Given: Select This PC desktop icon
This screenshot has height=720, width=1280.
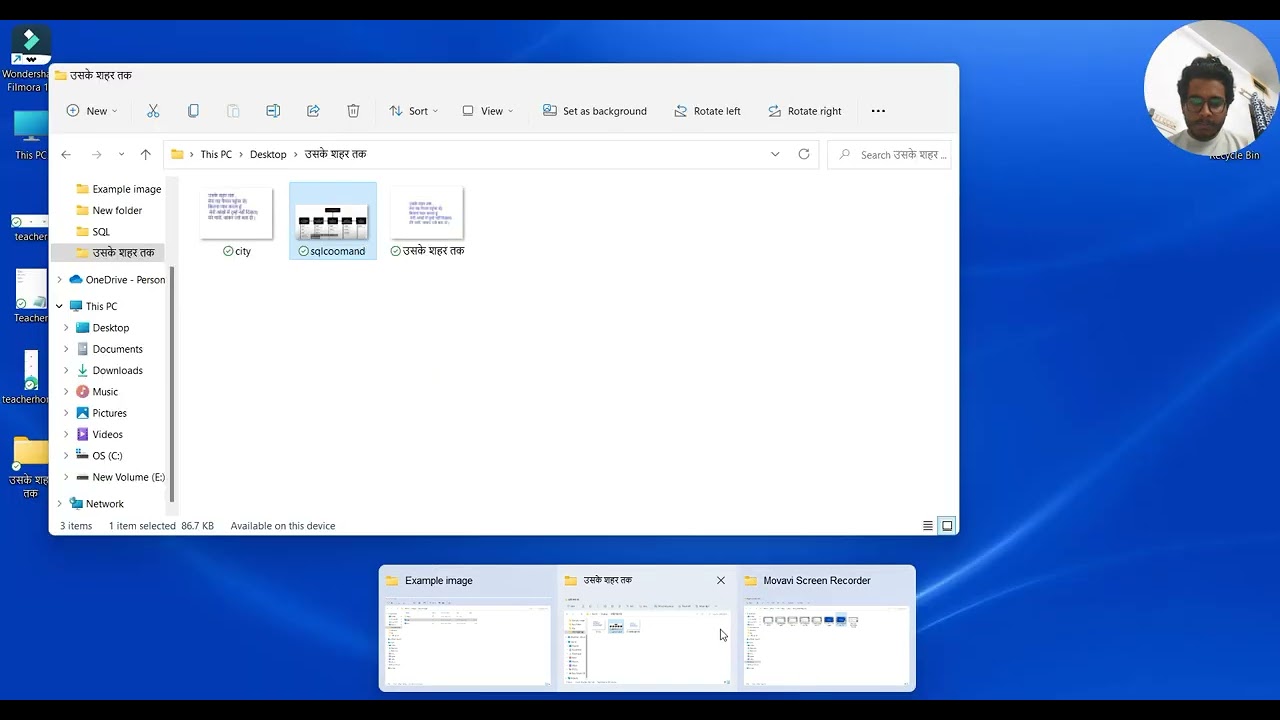Looking at the screenshot, I should (30, 135).
